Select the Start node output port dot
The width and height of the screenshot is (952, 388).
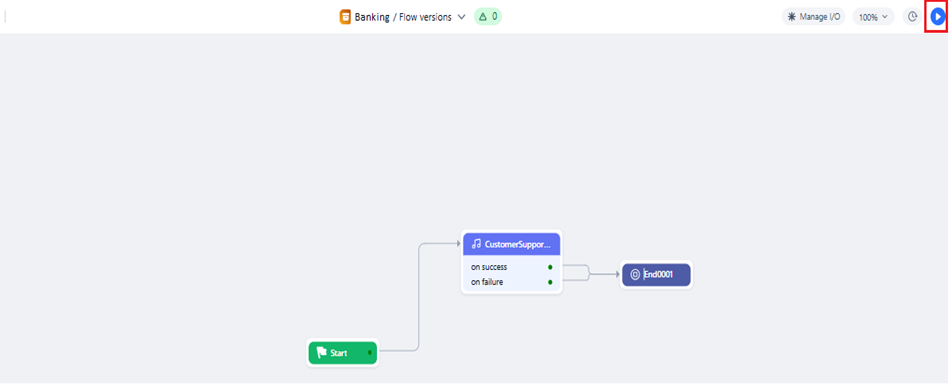(x=370, y=352)
